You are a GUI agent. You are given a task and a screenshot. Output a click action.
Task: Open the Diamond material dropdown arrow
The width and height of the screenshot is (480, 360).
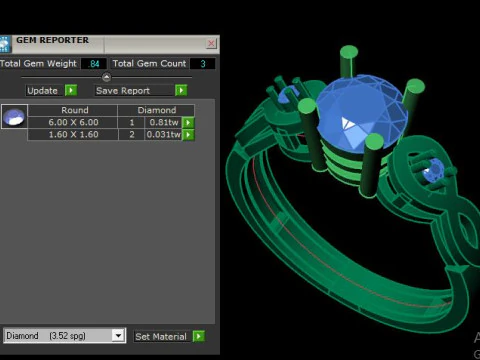tap(118, 335)
